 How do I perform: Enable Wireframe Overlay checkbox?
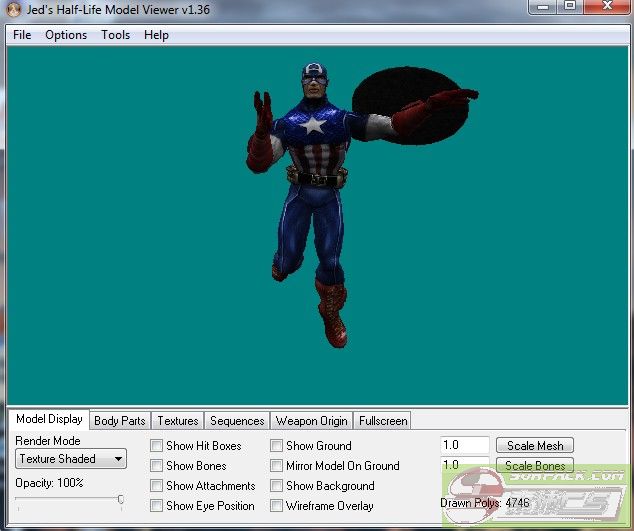point(277,506)
